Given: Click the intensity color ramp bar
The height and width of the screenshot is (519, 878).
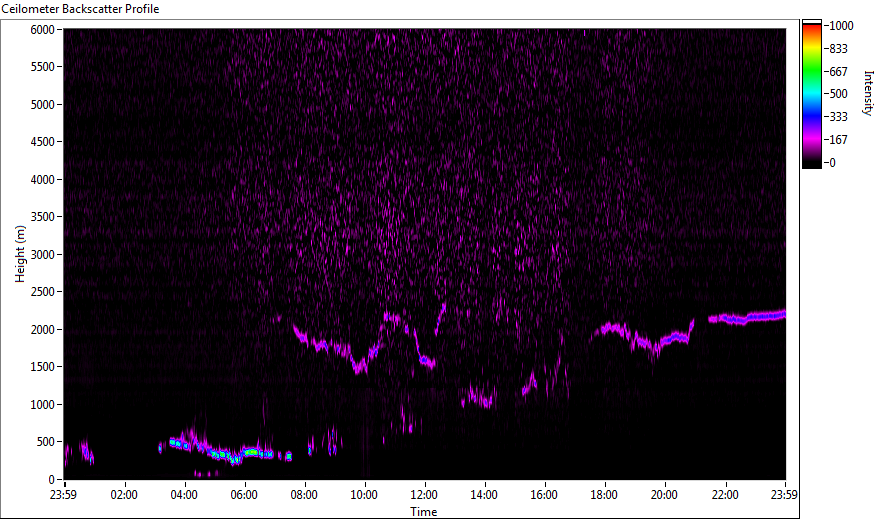Looking at the screenshot, I should click(811, 94).
